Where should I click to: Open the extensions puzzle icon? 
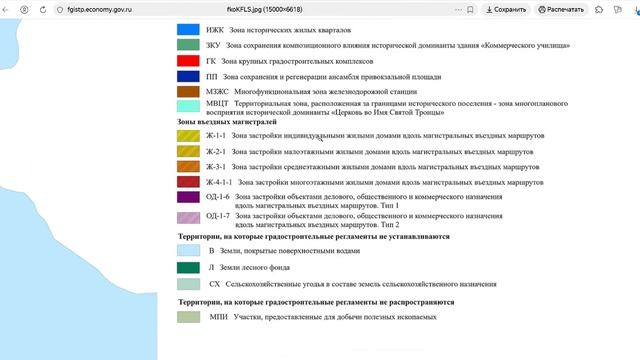point(599,9)
